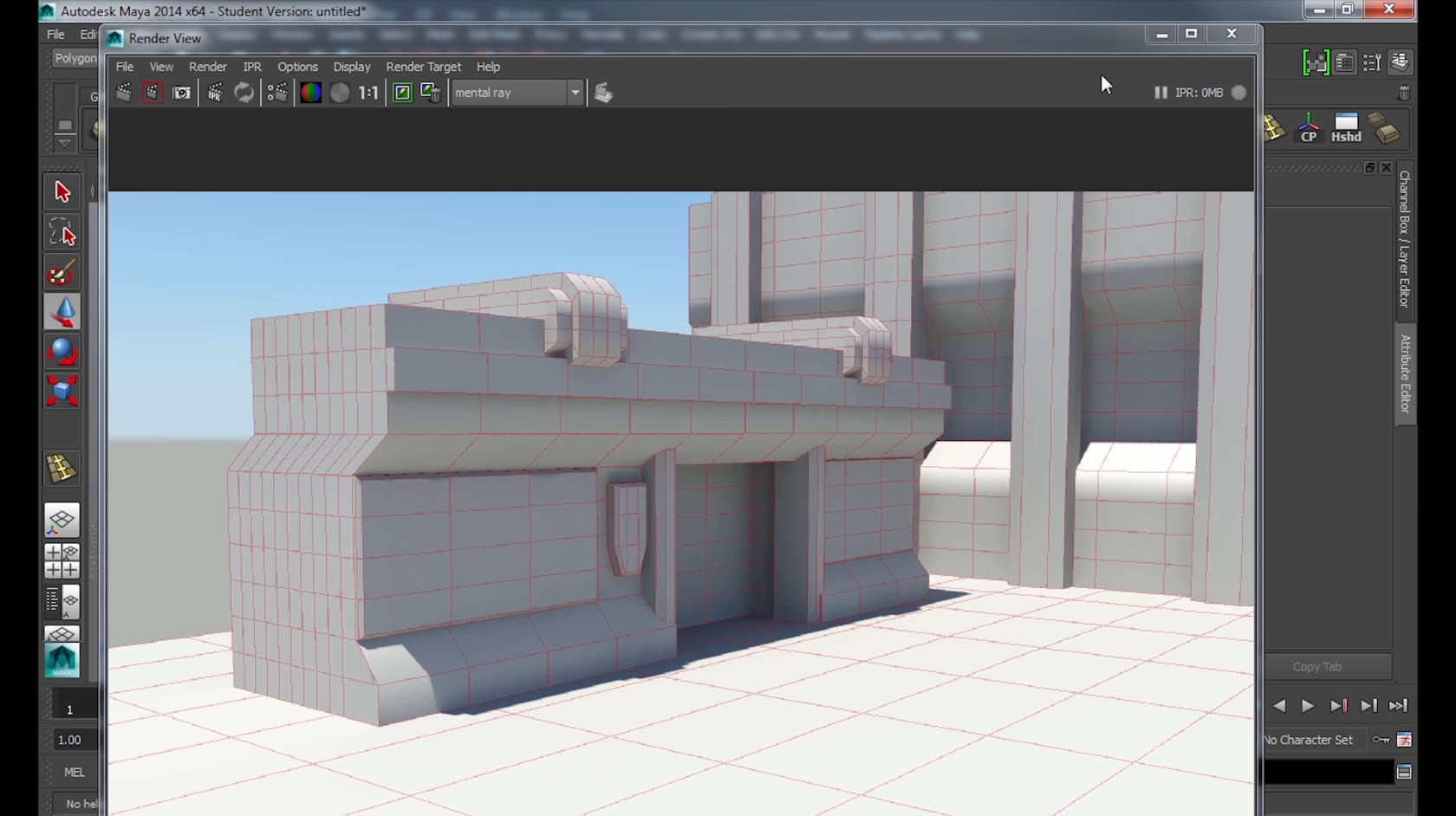The image size is (1456, 816).
Task: Toggle RGB channels display
Action: [310, 93]
